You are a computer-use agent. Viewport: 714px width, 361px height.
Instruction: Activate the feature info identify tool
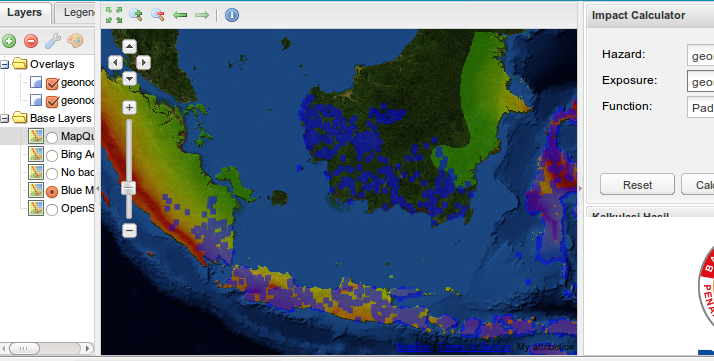coord(232,15)
